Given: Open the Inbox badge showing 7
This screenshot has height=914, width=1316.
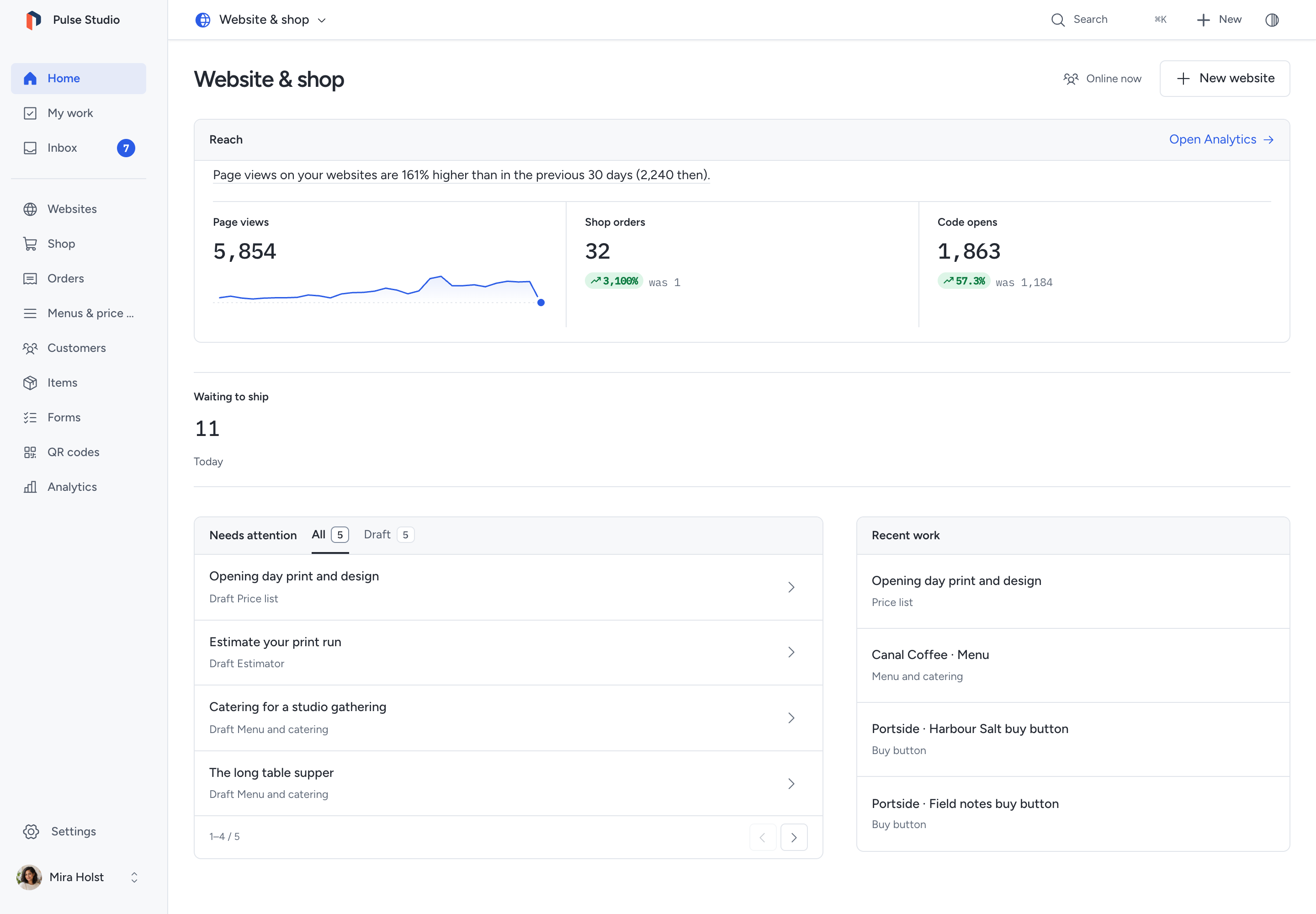Looking at the screenshot, I should coord(126,148).
